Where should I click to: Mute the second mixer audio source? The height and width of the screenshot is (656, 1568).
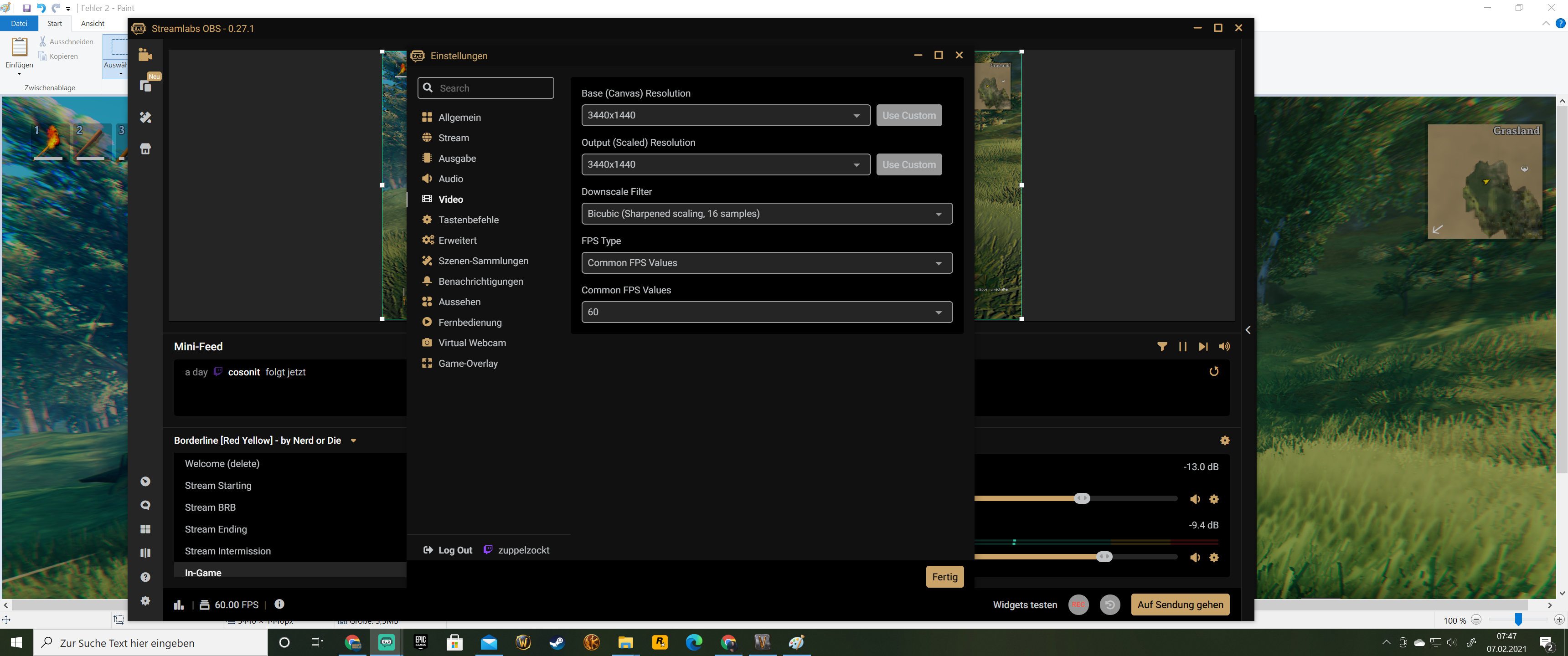tap(1195, 558)
